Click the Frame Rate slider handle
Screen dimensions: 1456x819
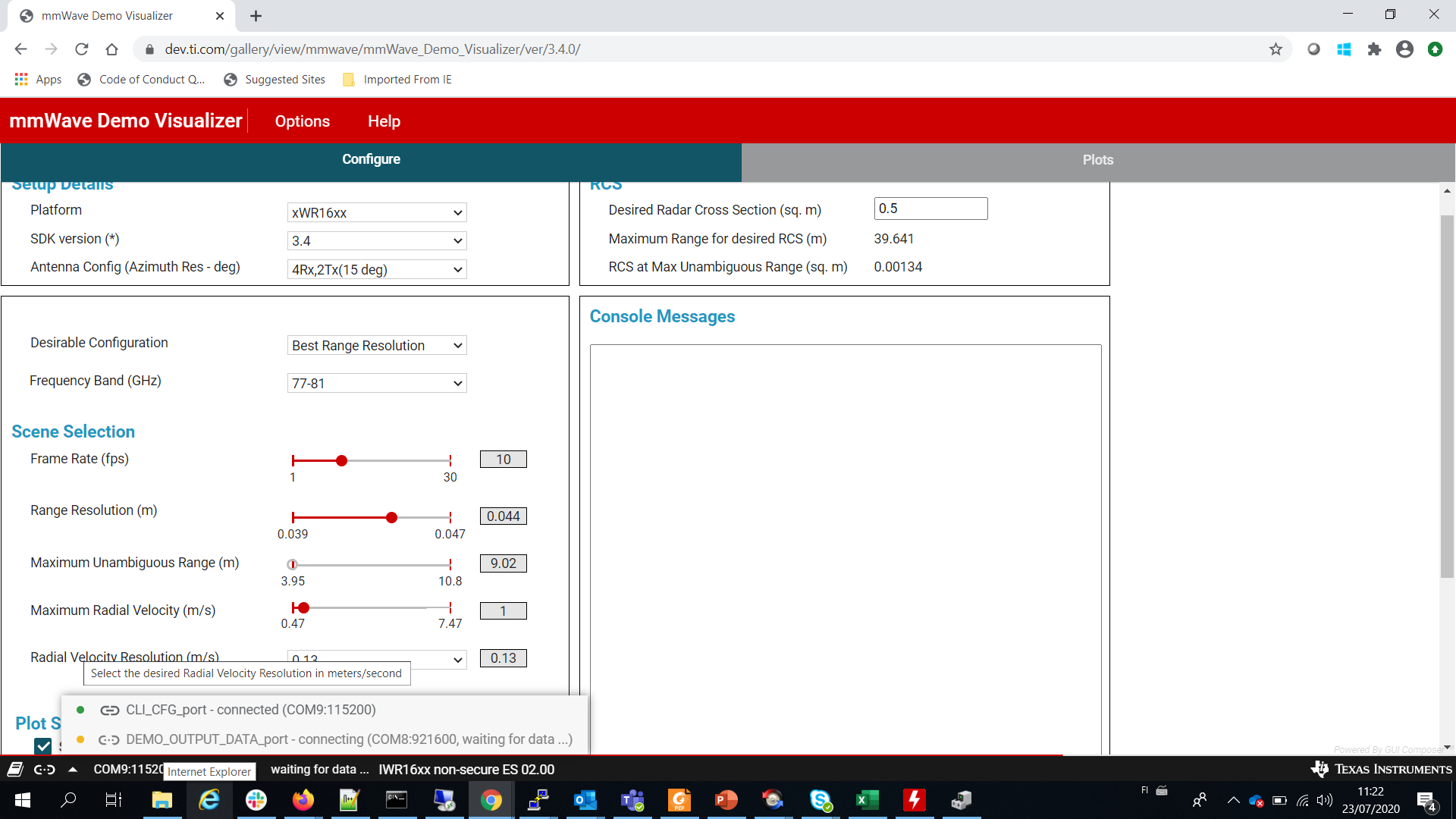point(342,460)
